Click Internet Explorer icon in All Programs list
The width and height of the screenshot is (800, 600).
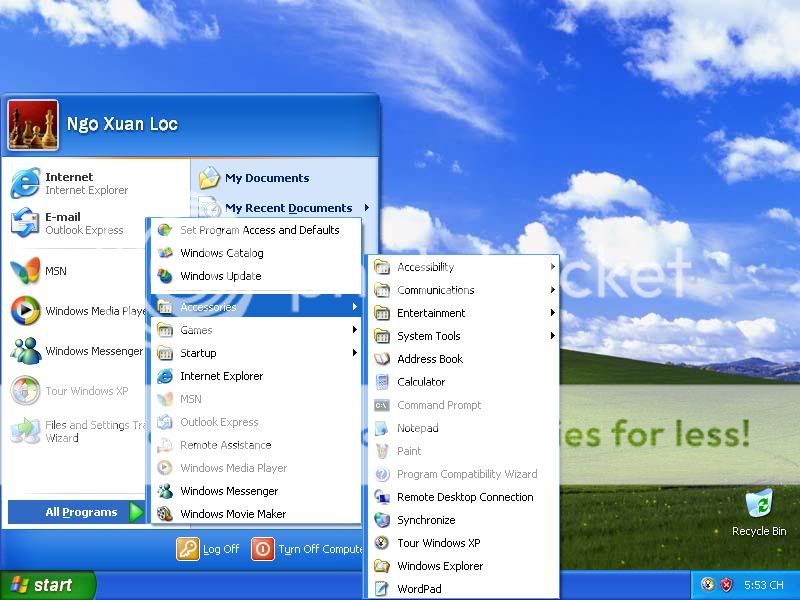coord(165,376)
